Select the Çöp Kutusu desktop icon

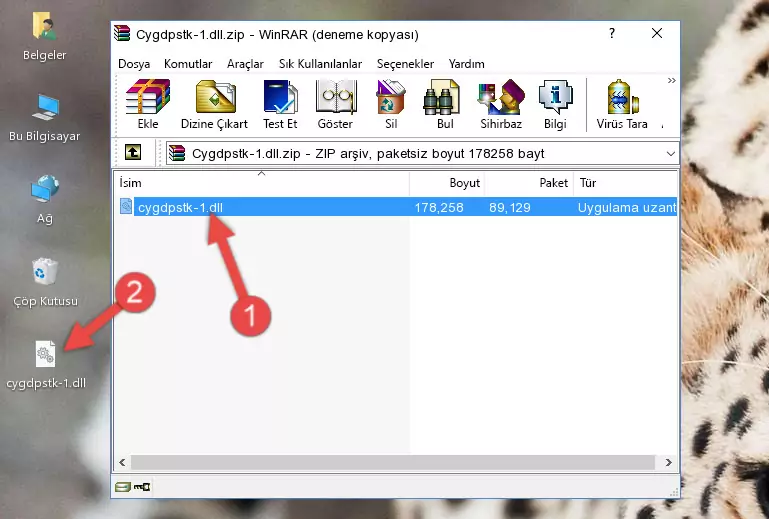click(x=45, y=283)
